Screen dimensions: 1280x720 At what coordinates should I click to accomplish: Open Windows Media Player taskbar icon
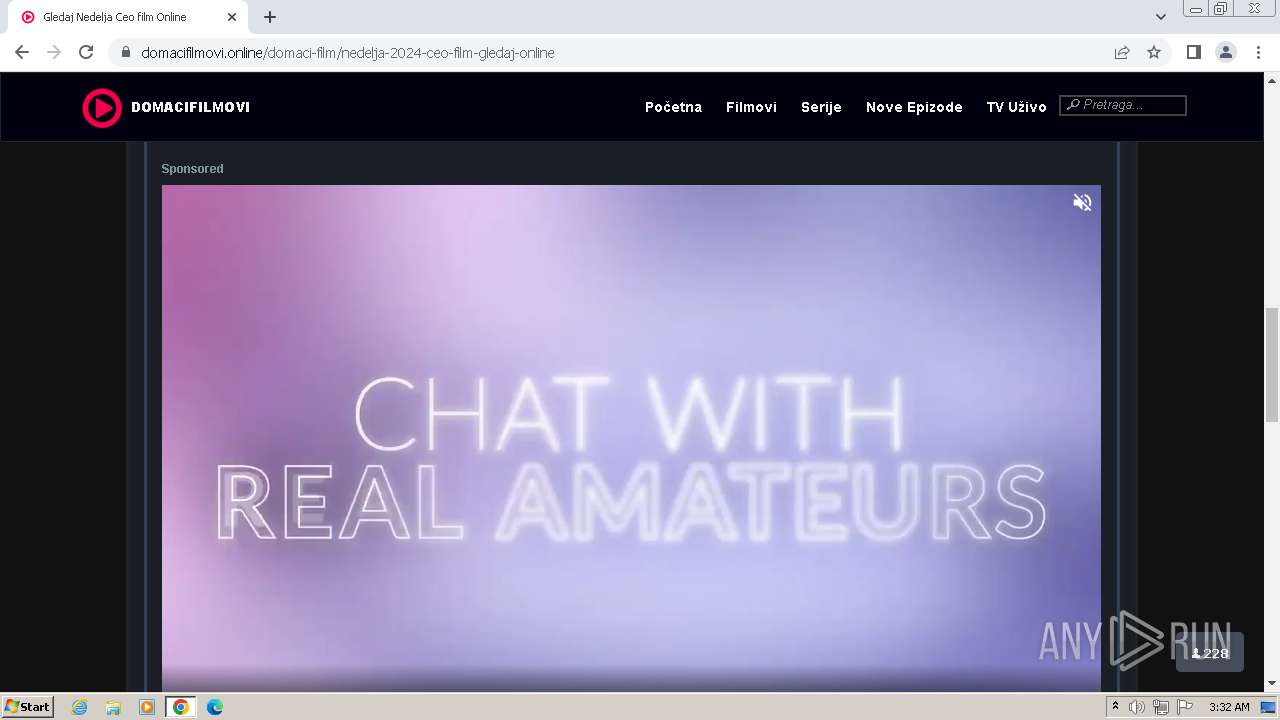[147, 707]
